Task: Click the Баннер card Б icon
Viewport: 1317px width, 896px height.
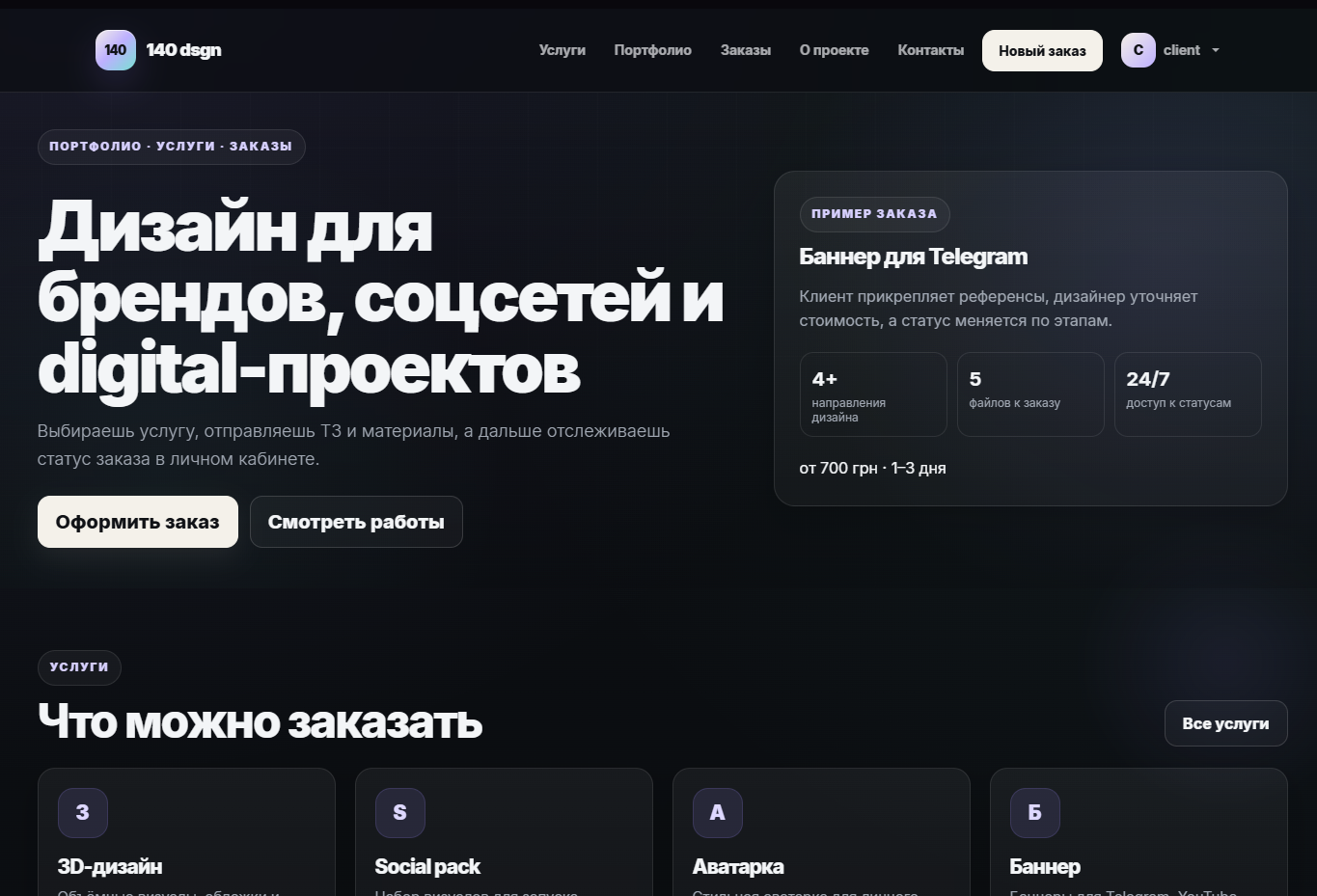Action: coord(1035,813)
